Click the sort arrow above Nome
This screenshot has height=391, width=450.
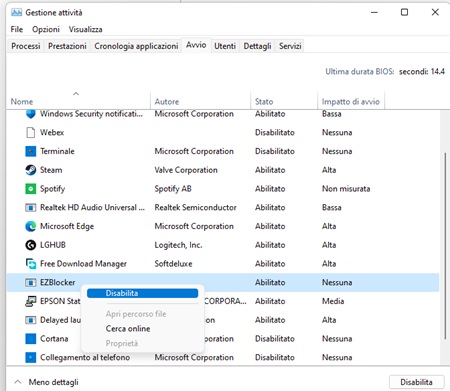coord(76,94)
